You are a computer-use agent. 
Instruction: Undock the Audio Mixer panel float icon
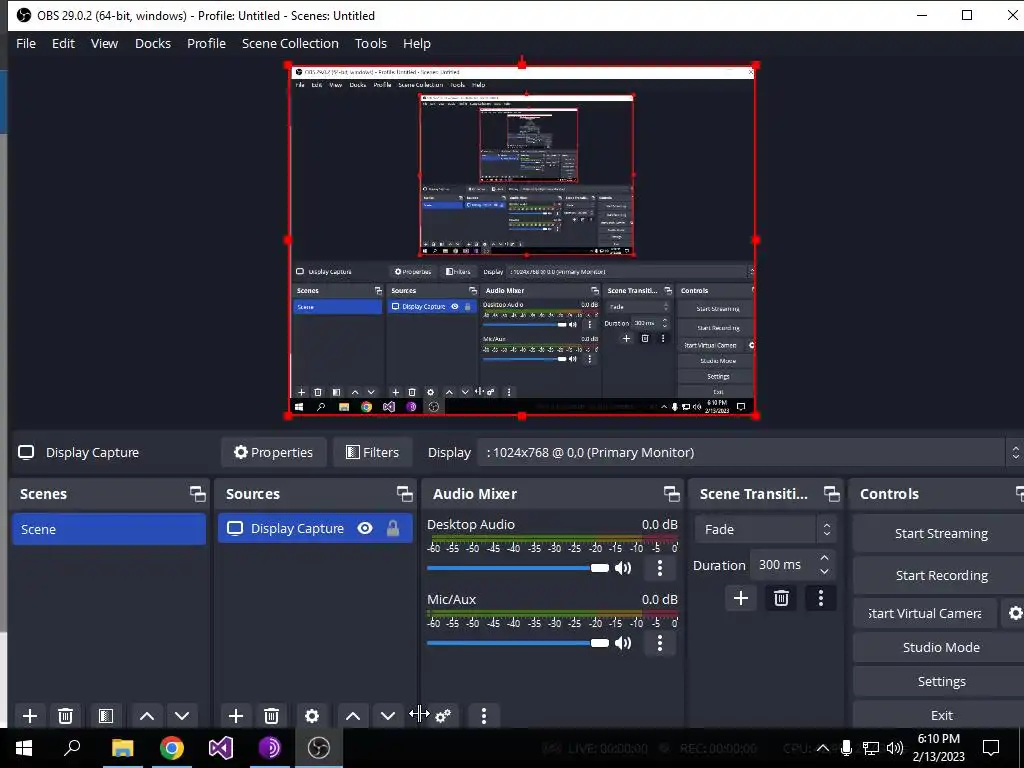(x=671, y=494)
